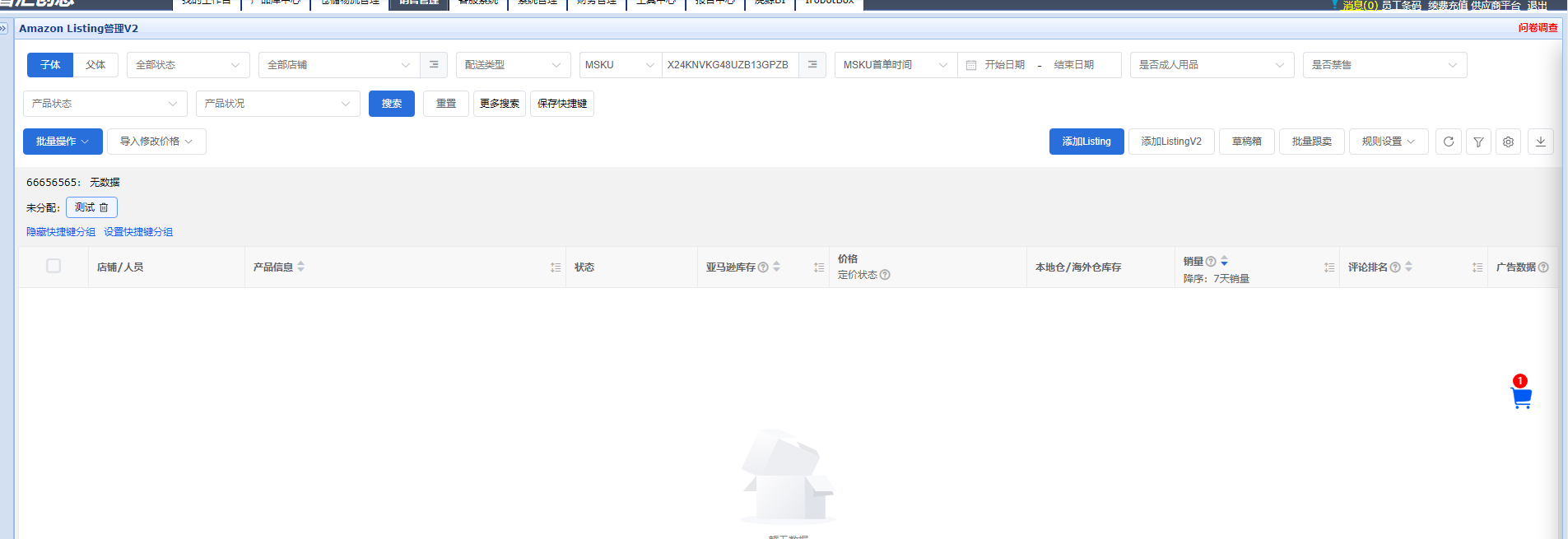The height and width of the screenshot is (539, 1568).
Task: Click the 保存快捷键 button
Action: click(x=562, y=104)
